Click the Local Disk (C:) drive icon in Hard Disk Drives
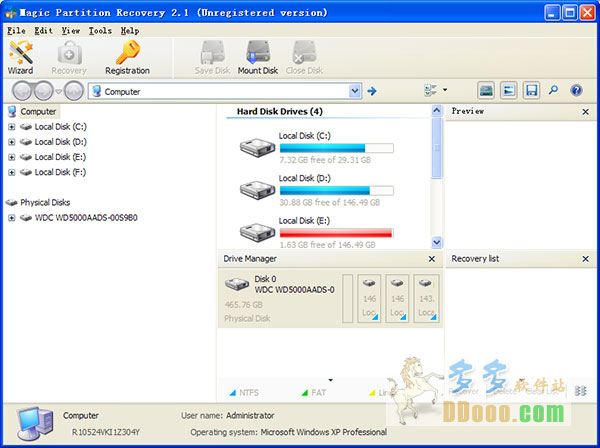The width and height of the screenshot is (600, 448). point(258,147)
